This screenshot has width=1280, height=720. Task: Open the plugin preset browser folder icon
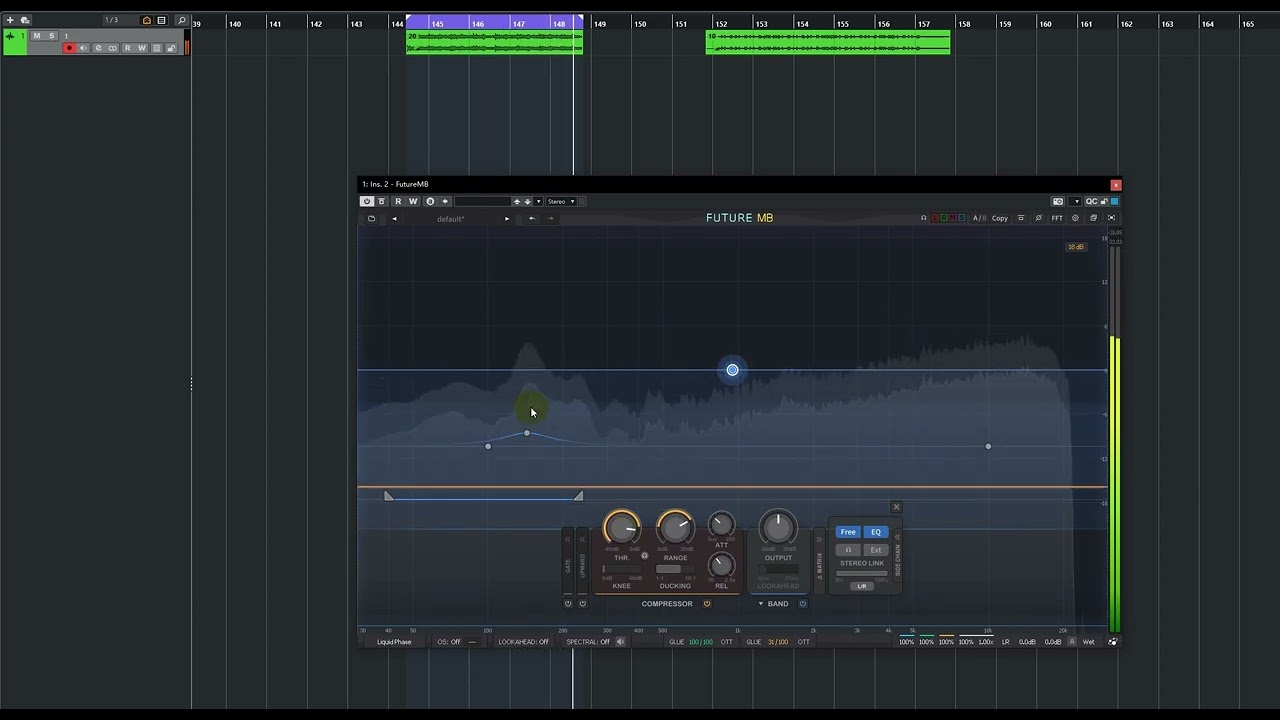point(371,218)
